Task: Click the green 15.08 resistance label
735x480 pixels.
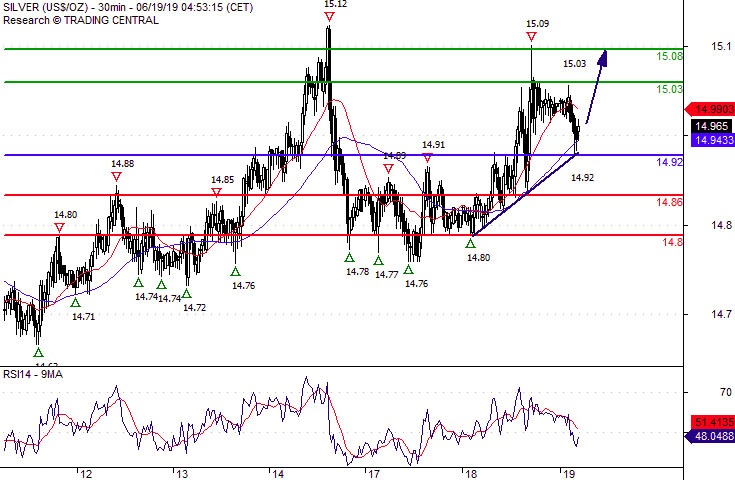Action: point(669,56)
